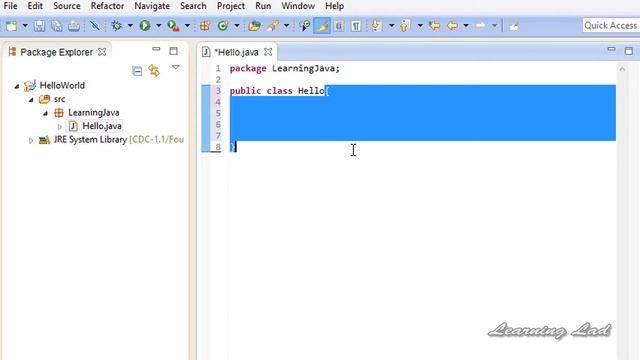The image size is (640, 360).
Task: Navigate Back with the yellow left arrow
Action: click(452, 26)
